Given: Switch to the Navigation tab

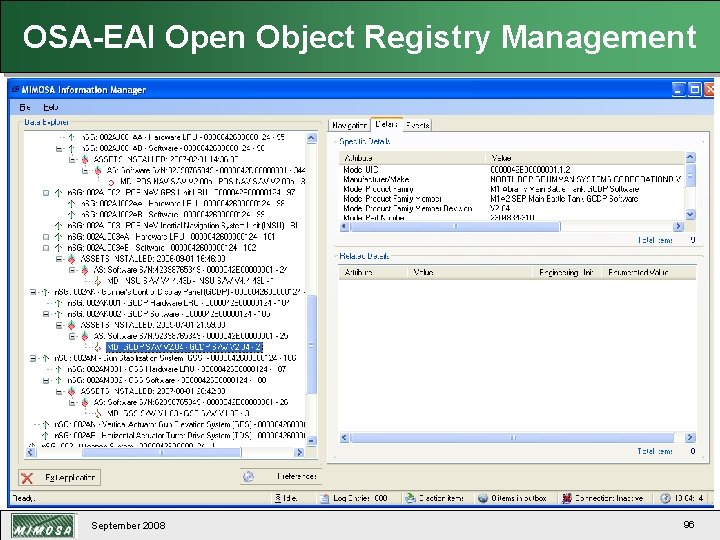Looking at the screenshot, I should click(x=349, y=125).
